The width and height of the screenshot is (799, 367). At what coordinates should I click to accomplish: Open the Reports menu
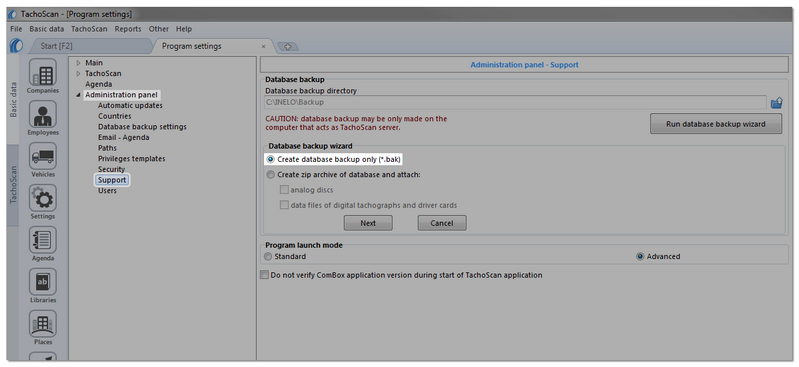(128, 29)
